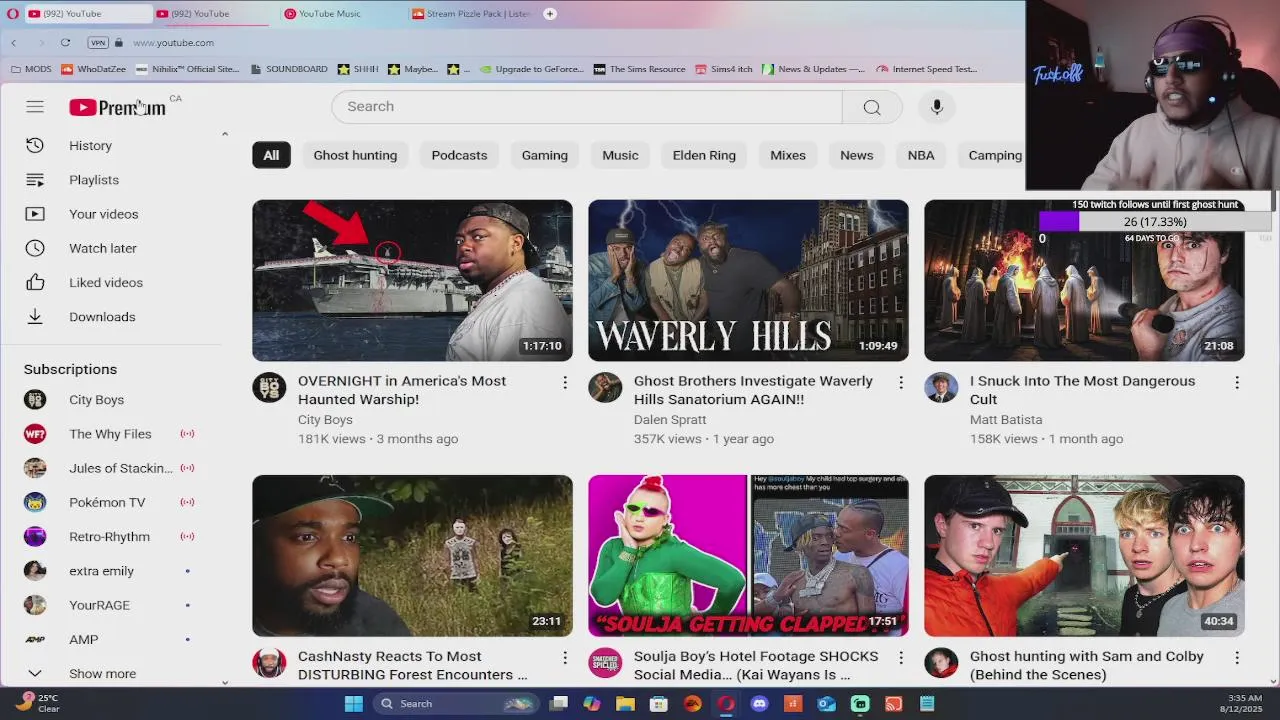Open the MODS bookmark folder

coord(30,69)
